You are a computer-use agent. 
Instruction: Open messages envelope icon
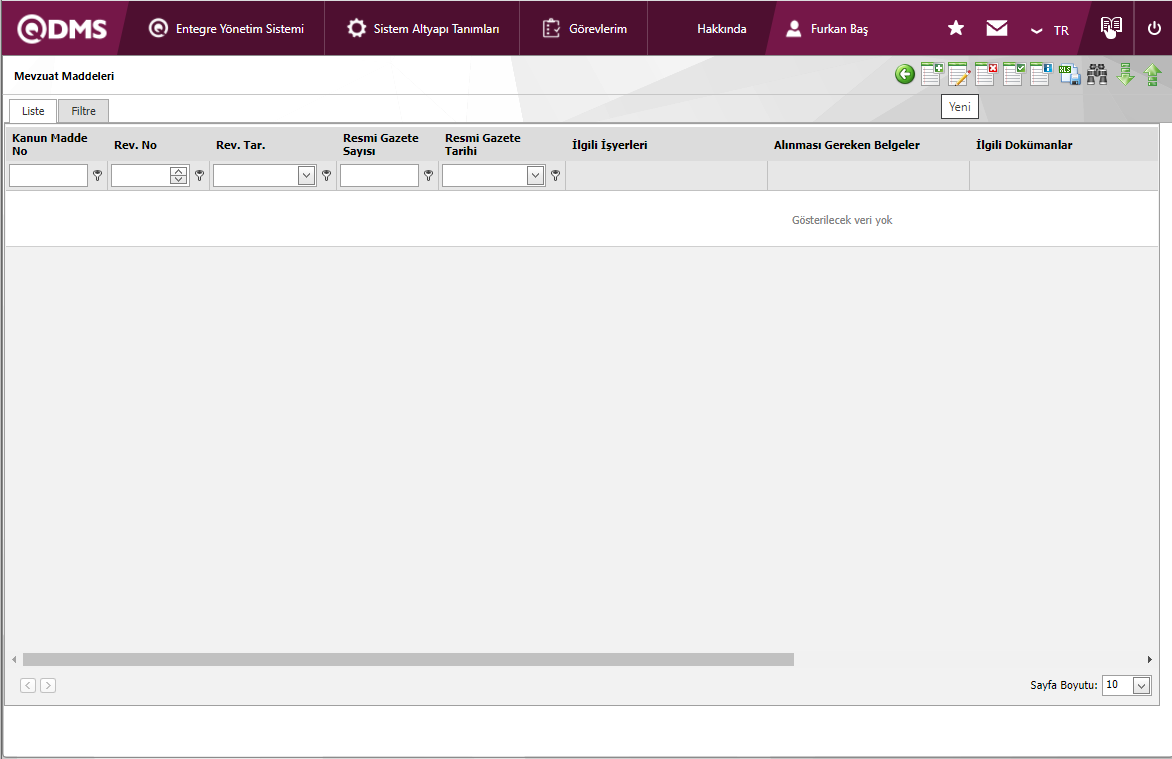996,28
